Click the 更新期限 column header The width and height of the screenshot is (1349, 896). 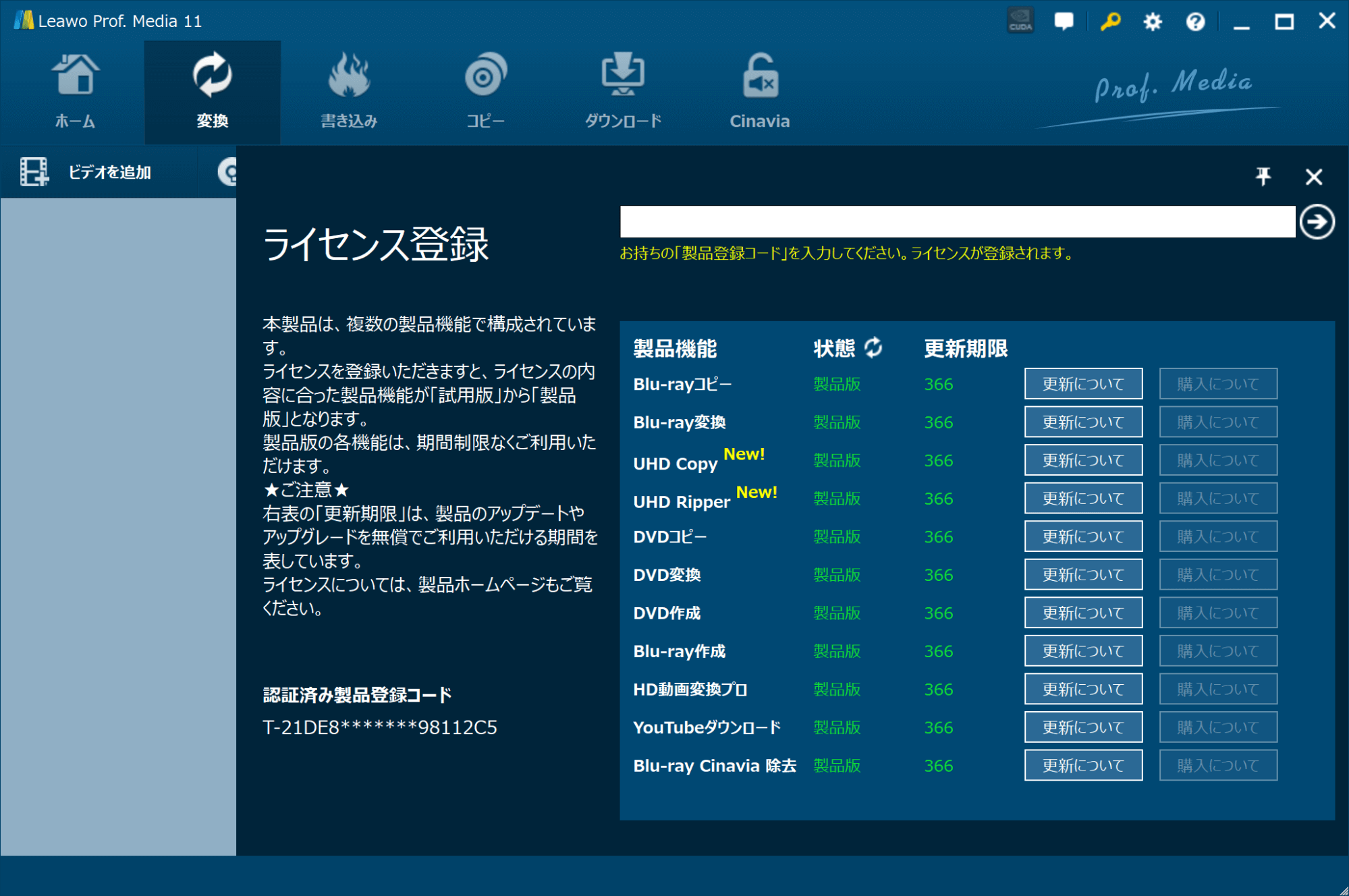[965, 348]
